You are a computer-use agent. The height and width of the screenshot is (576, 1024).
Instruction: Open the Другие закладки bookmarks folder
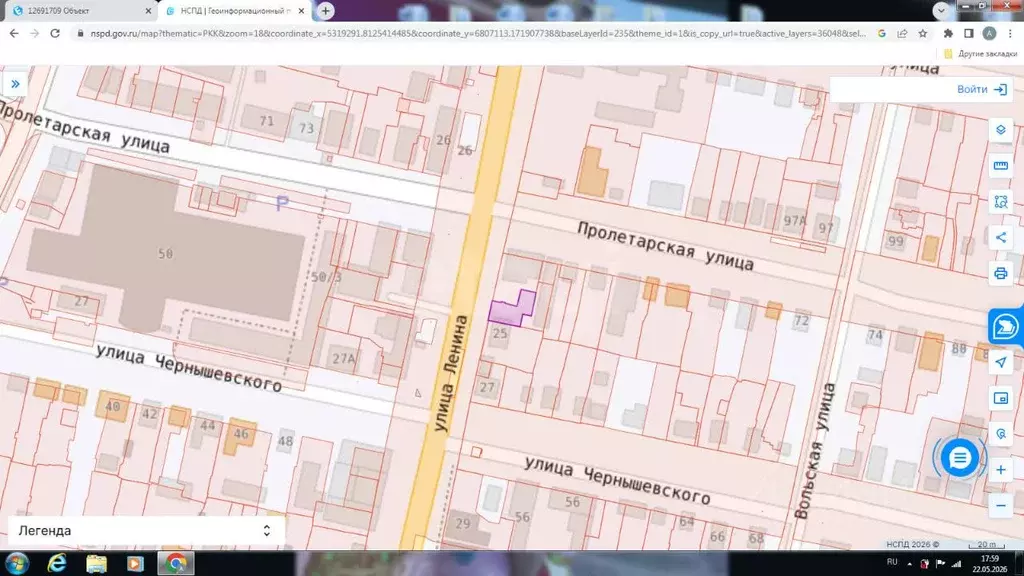click(x=980, y=54)
